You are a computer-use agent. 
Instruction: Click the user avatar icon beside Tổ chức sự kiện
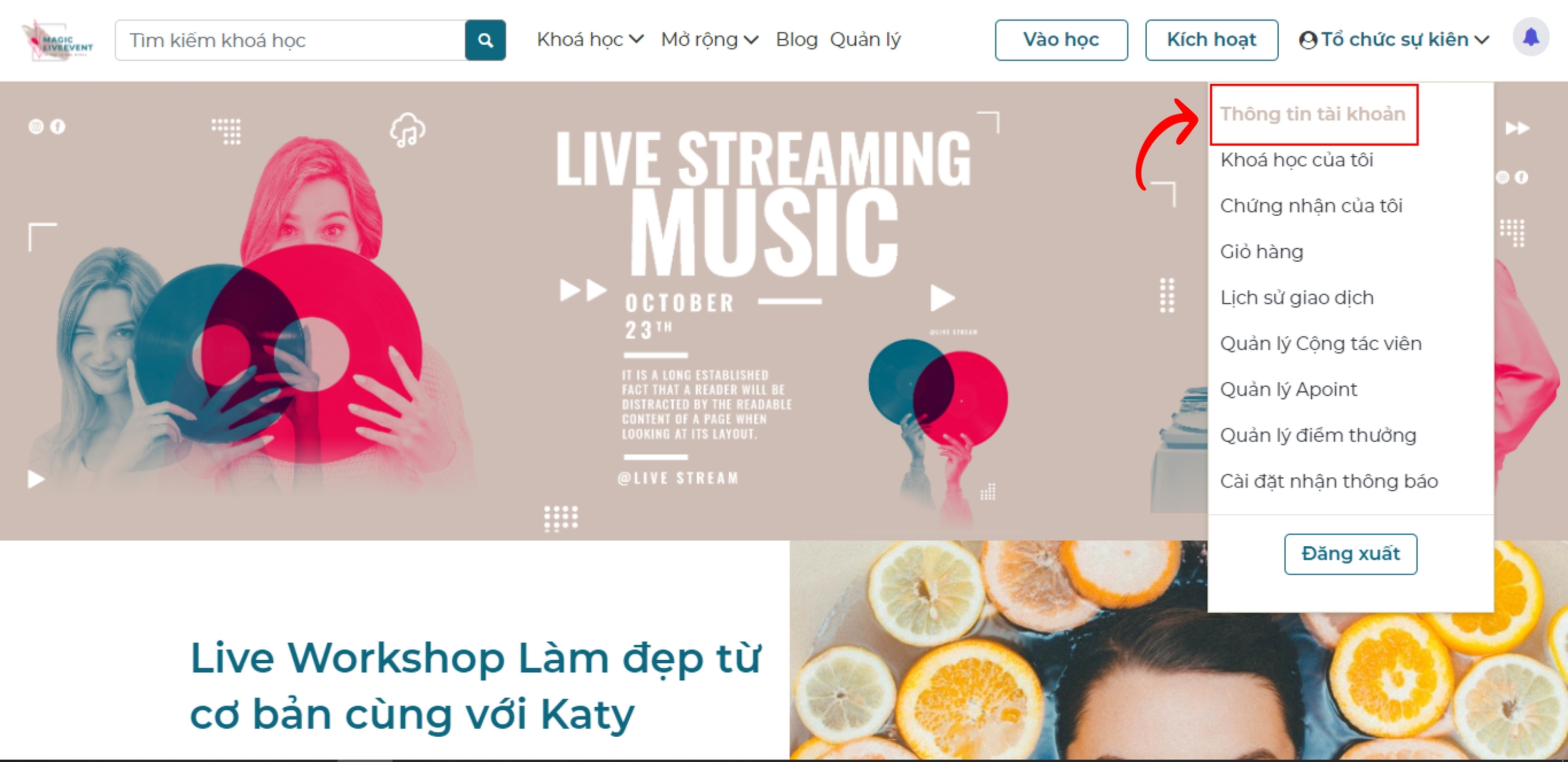[x=1307, y=40]
